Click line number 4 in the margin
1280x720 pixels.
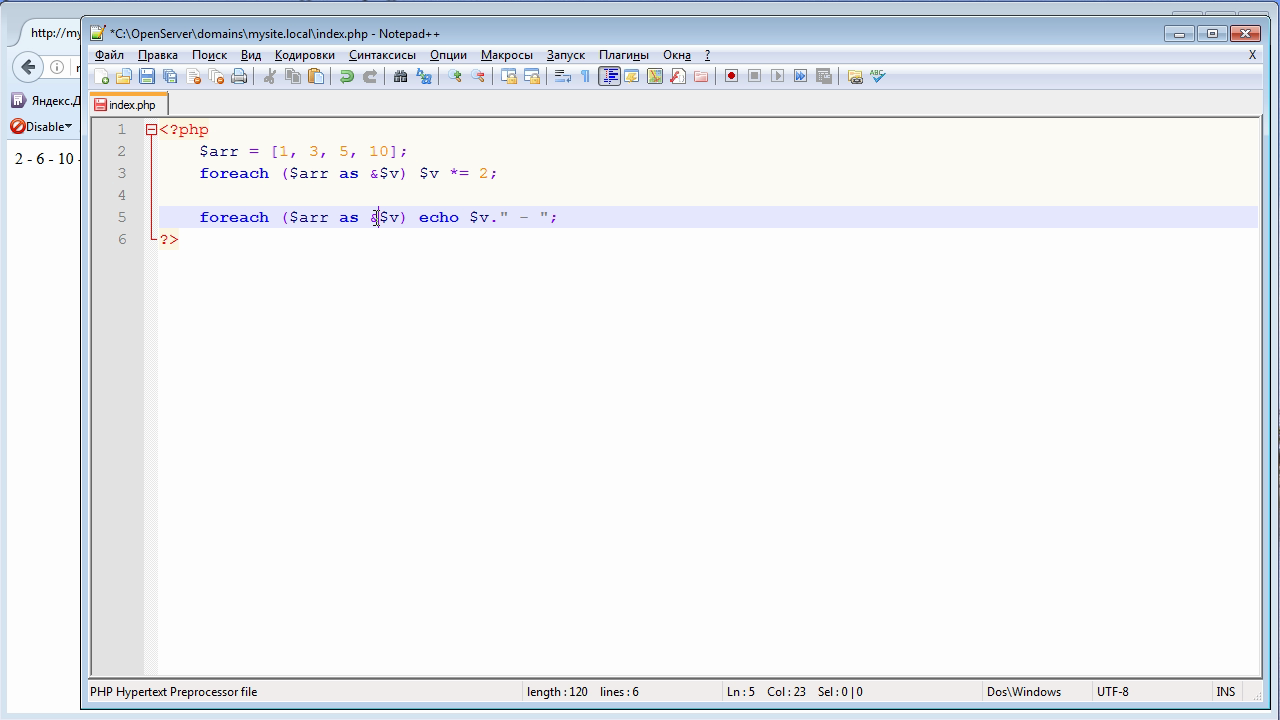[122, 195]
